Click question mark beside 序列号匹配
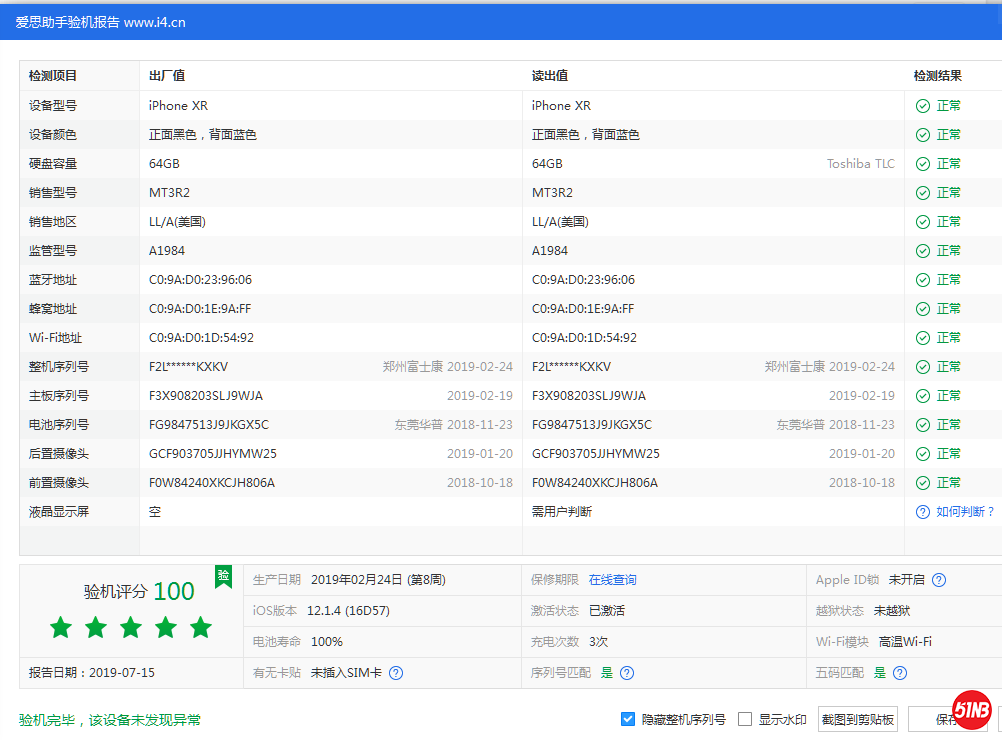1002x740 pixels. tap(627, 673)
